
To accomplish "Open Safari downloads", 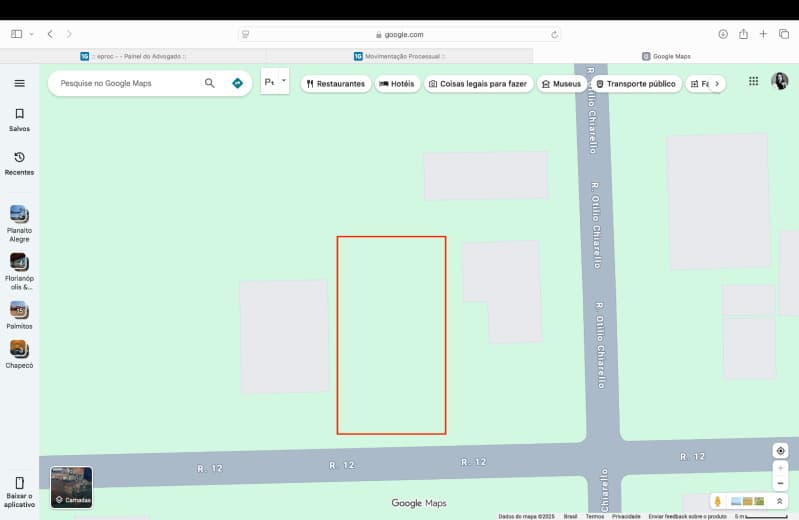I will [x=723, y=34].
